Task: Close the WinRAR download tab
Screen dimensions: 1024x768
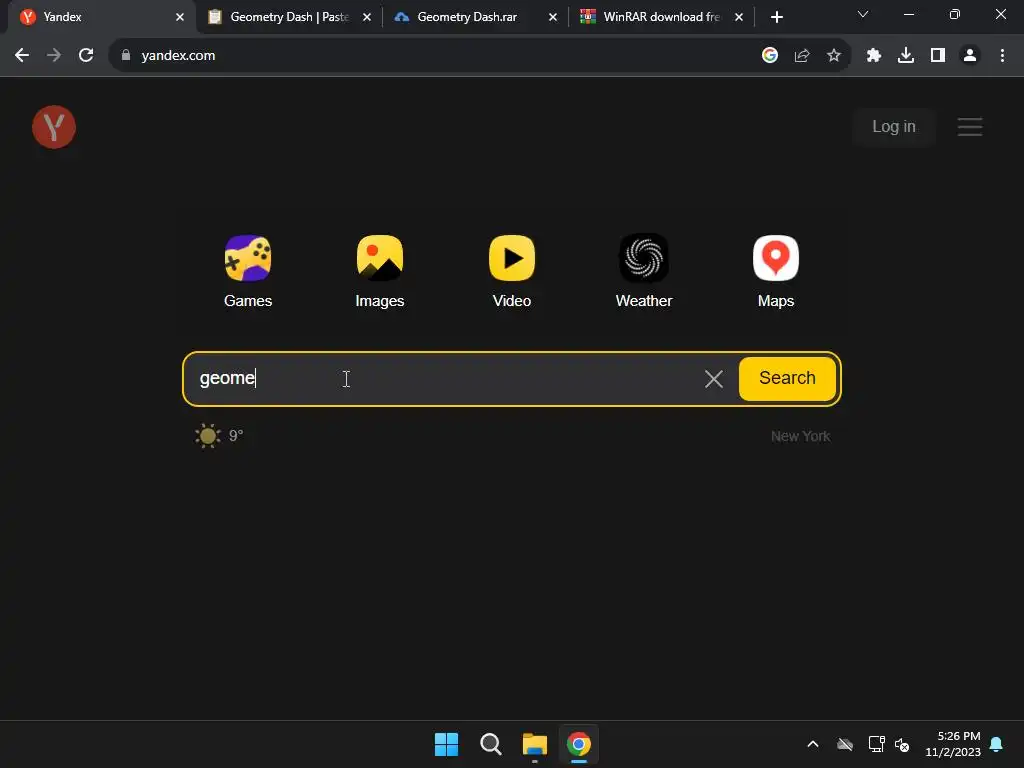Action: 739,17
